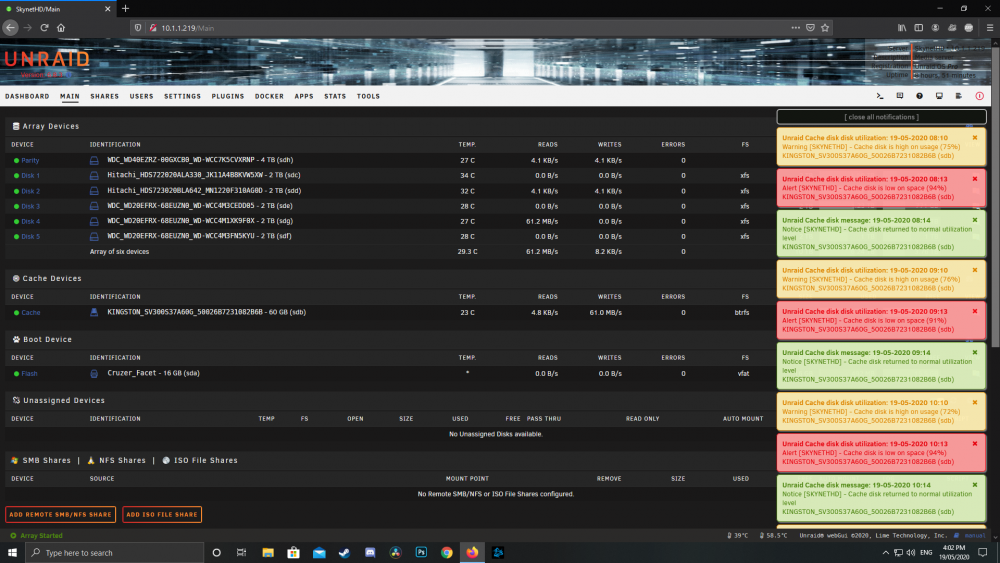Open Discord from the taskbar
1000x563 pixels.
click(x=370, y=552)
